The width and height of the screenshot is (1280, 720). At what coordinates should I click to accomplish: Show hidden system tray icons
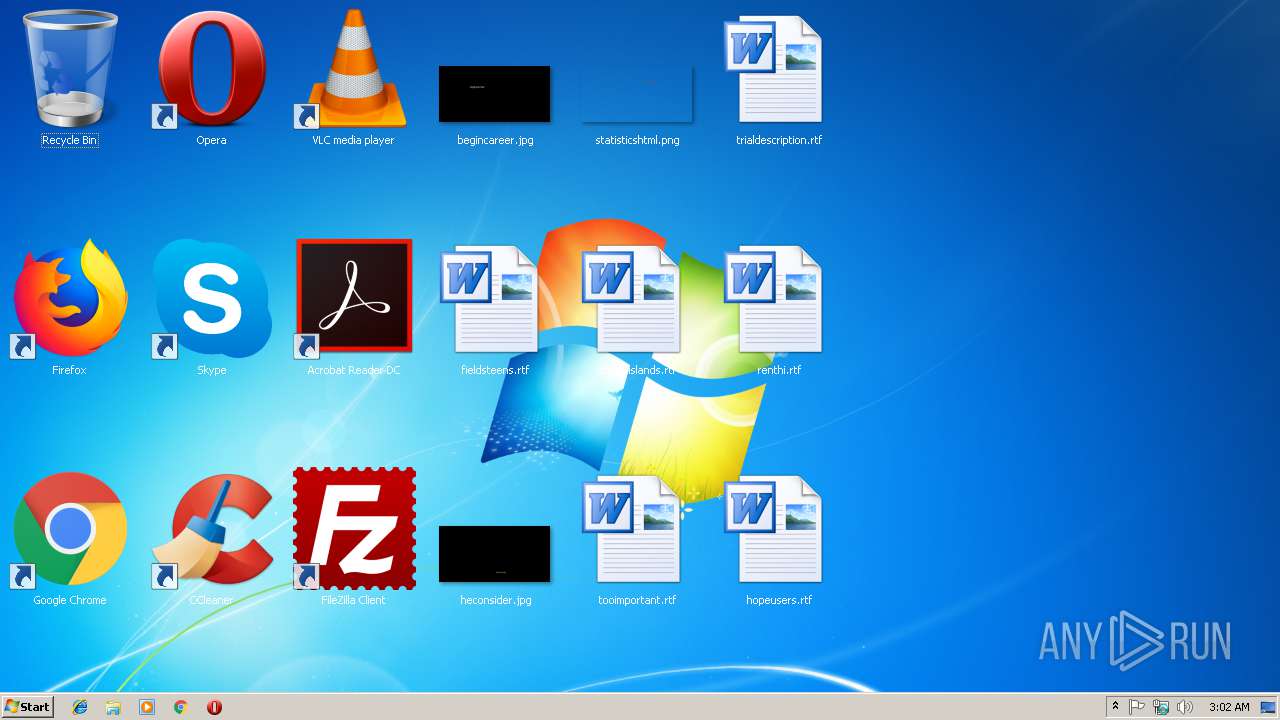[1116, 707]
